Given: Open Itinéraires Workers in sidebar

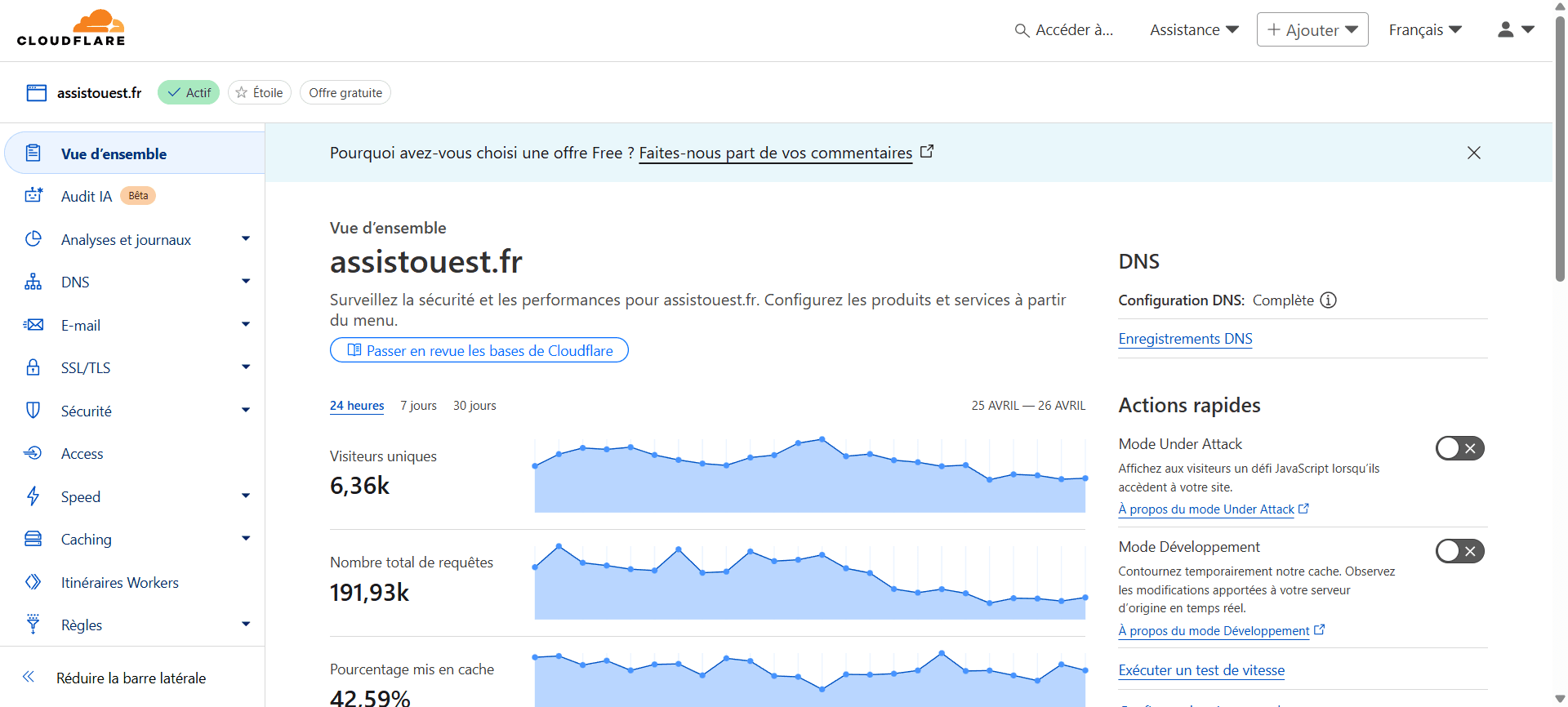Looking at the screenshot, I should pyautogui.click(x=119, y=582).
